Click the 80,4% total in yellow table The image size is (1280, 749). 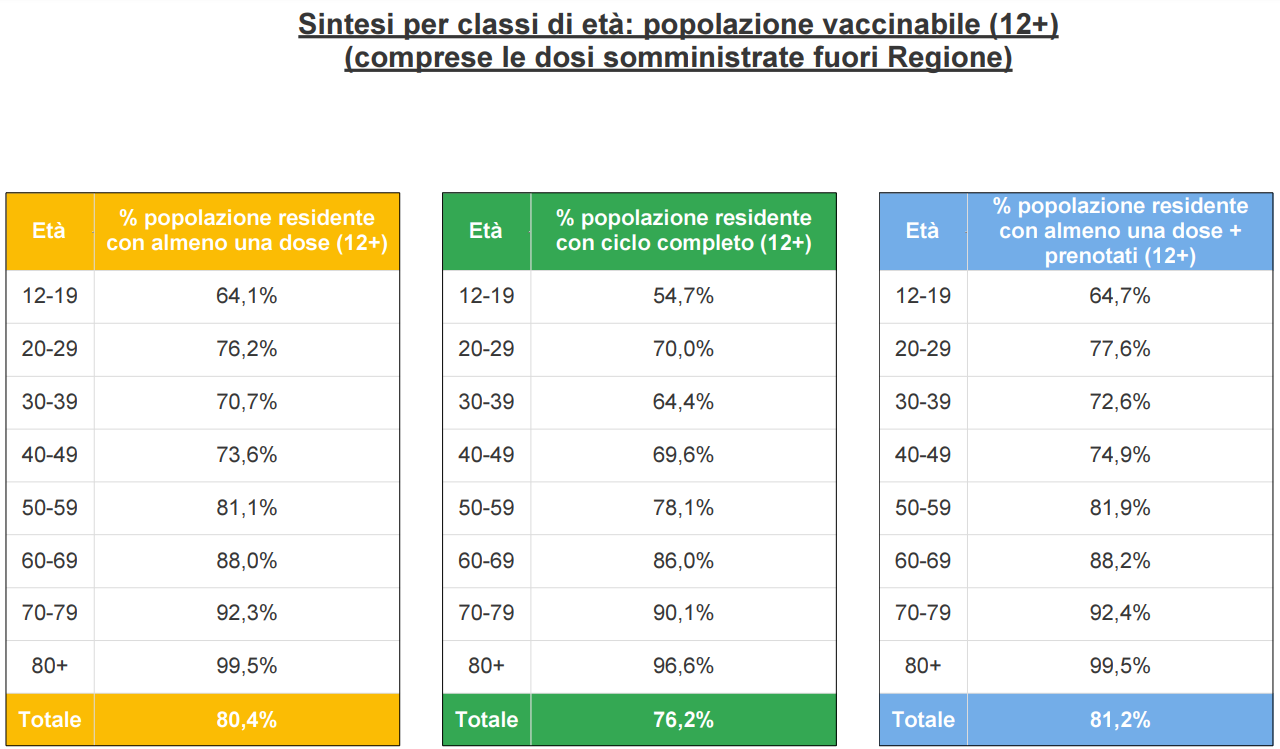pos(247,719)
